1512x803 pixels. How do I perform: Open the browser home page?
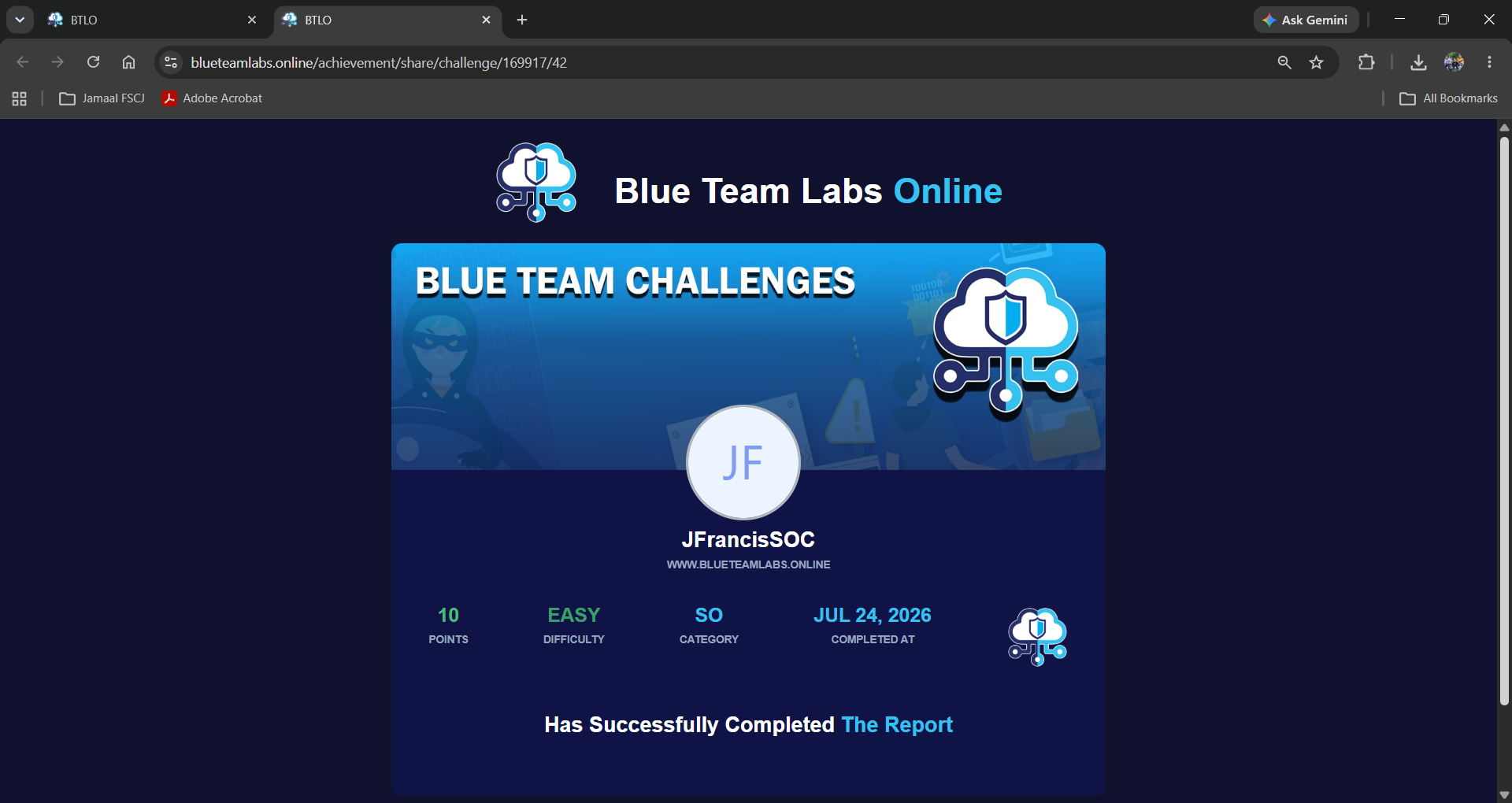tap(128, 62)
